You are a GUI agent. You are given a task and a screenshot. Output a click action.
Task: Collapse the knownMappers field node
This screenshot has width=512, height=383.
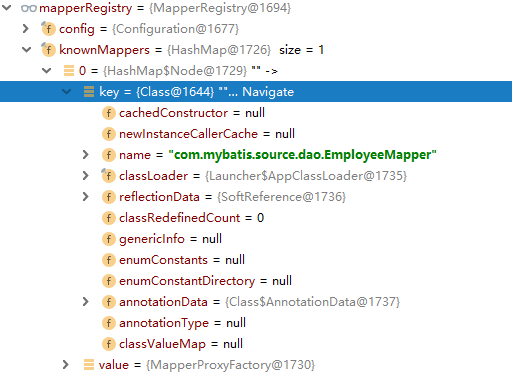coord(27,50)
